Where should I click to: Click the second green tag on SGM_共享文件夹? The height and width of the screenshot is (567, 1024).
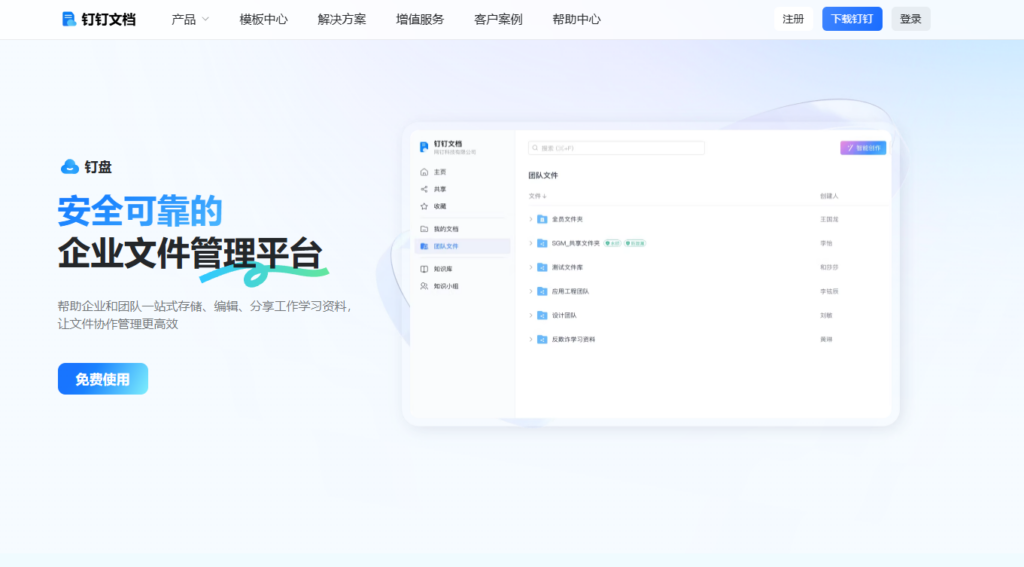(x=635, y=243)
